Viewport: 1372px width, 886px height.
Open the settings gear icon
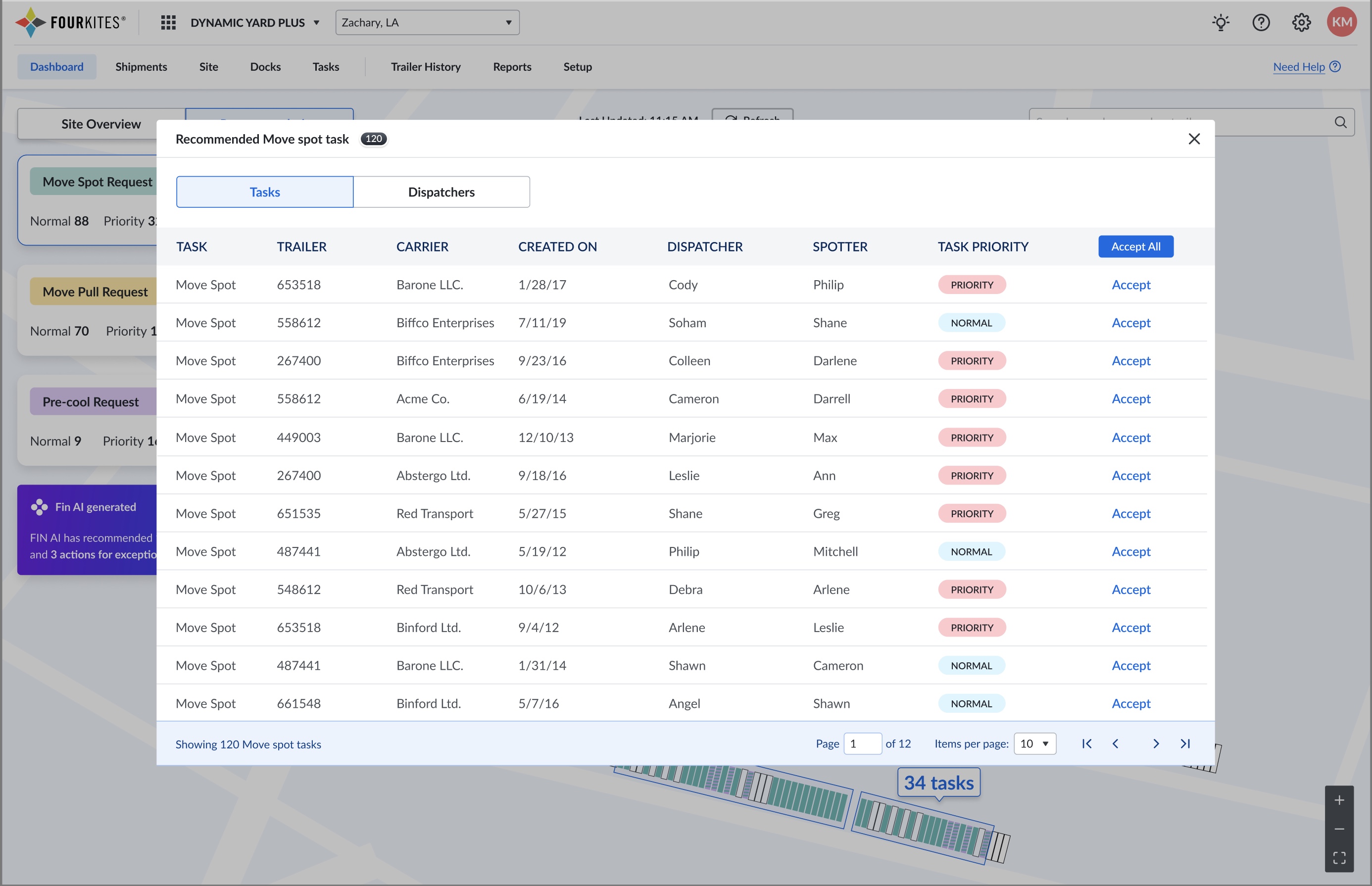1301,22
